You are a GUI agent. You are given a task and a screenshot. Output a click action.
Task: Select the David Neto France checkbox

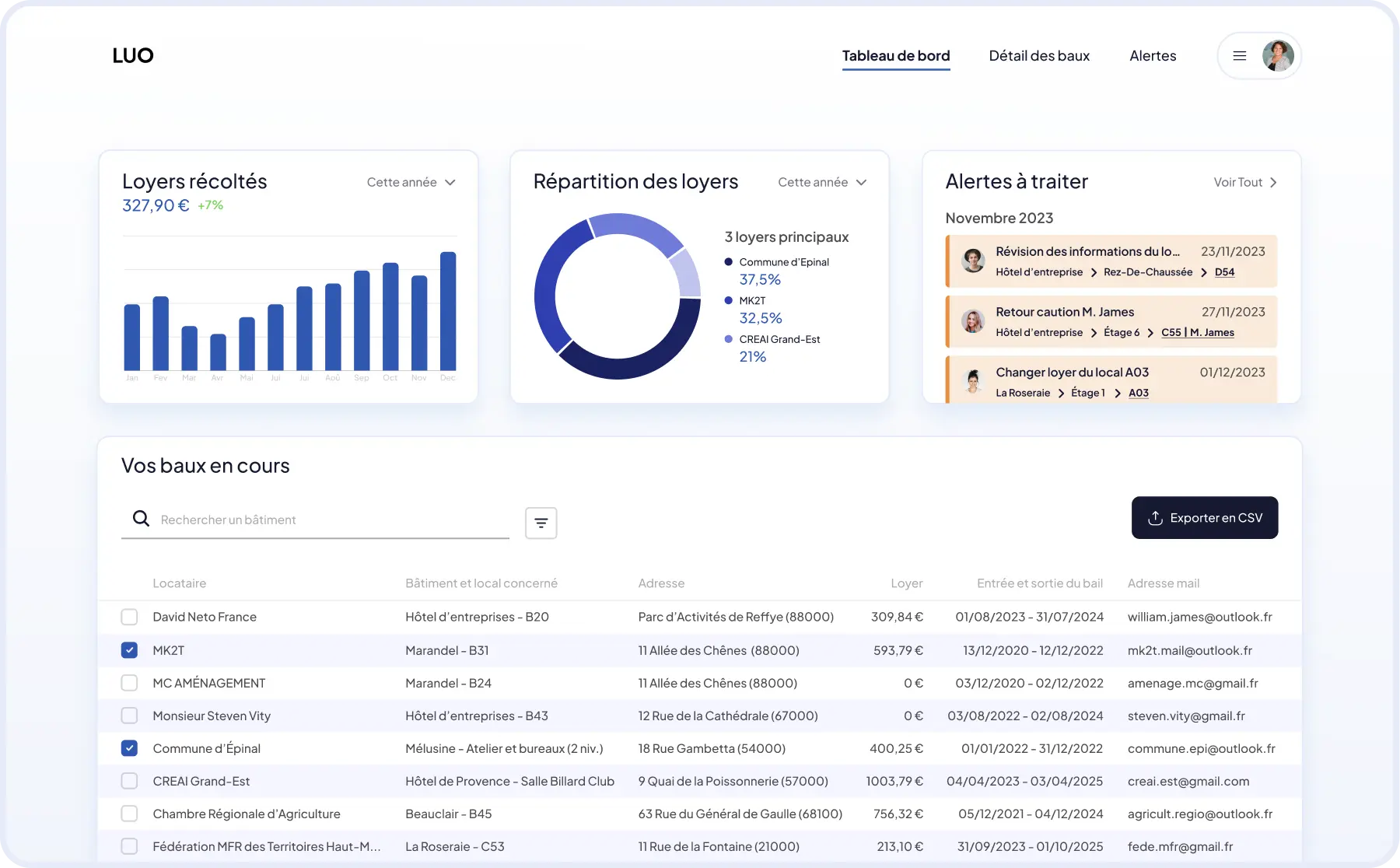point(129,617)
